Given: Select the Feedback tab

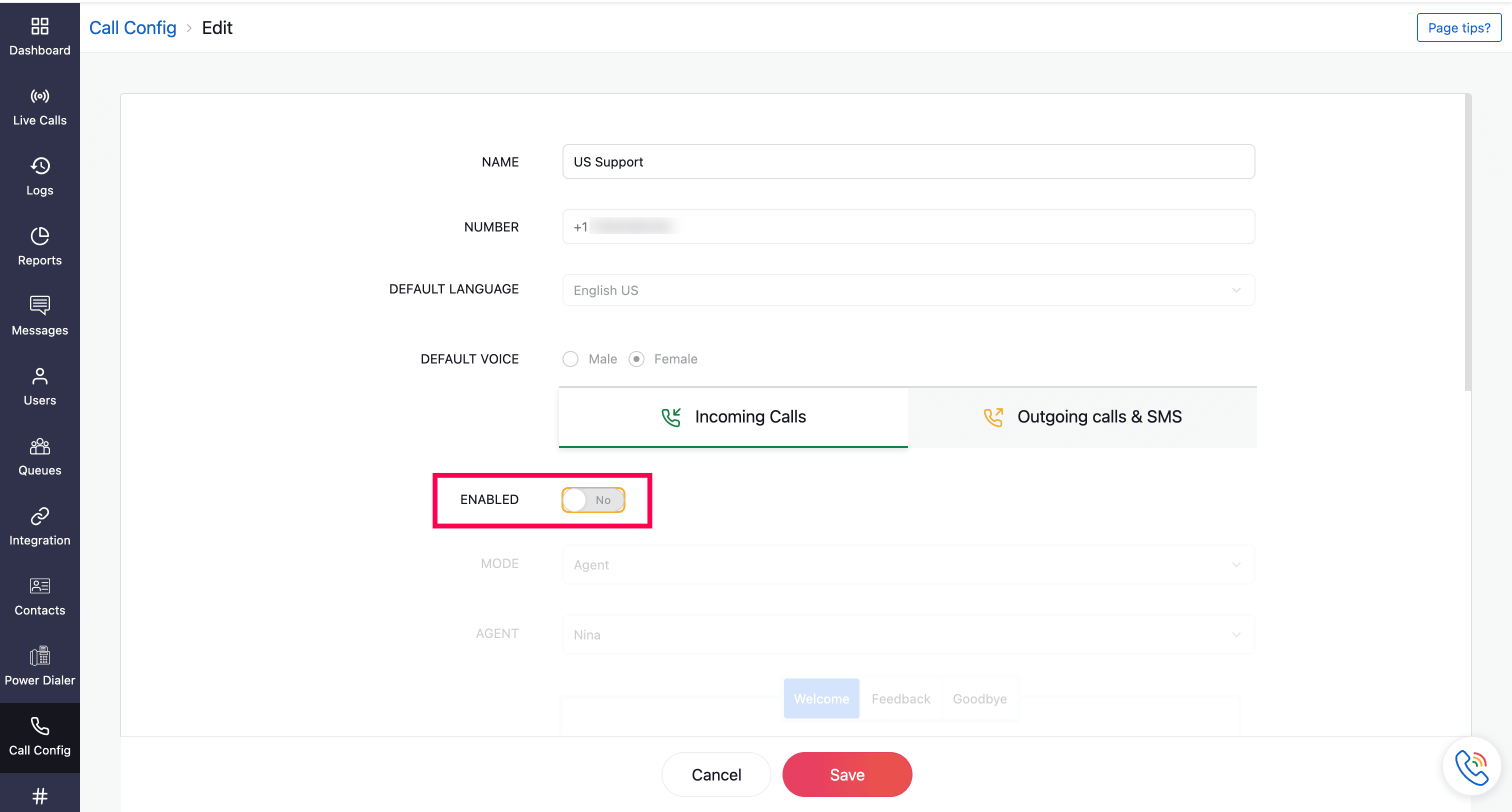Looking at the screenshot, I should pos(900,698).
